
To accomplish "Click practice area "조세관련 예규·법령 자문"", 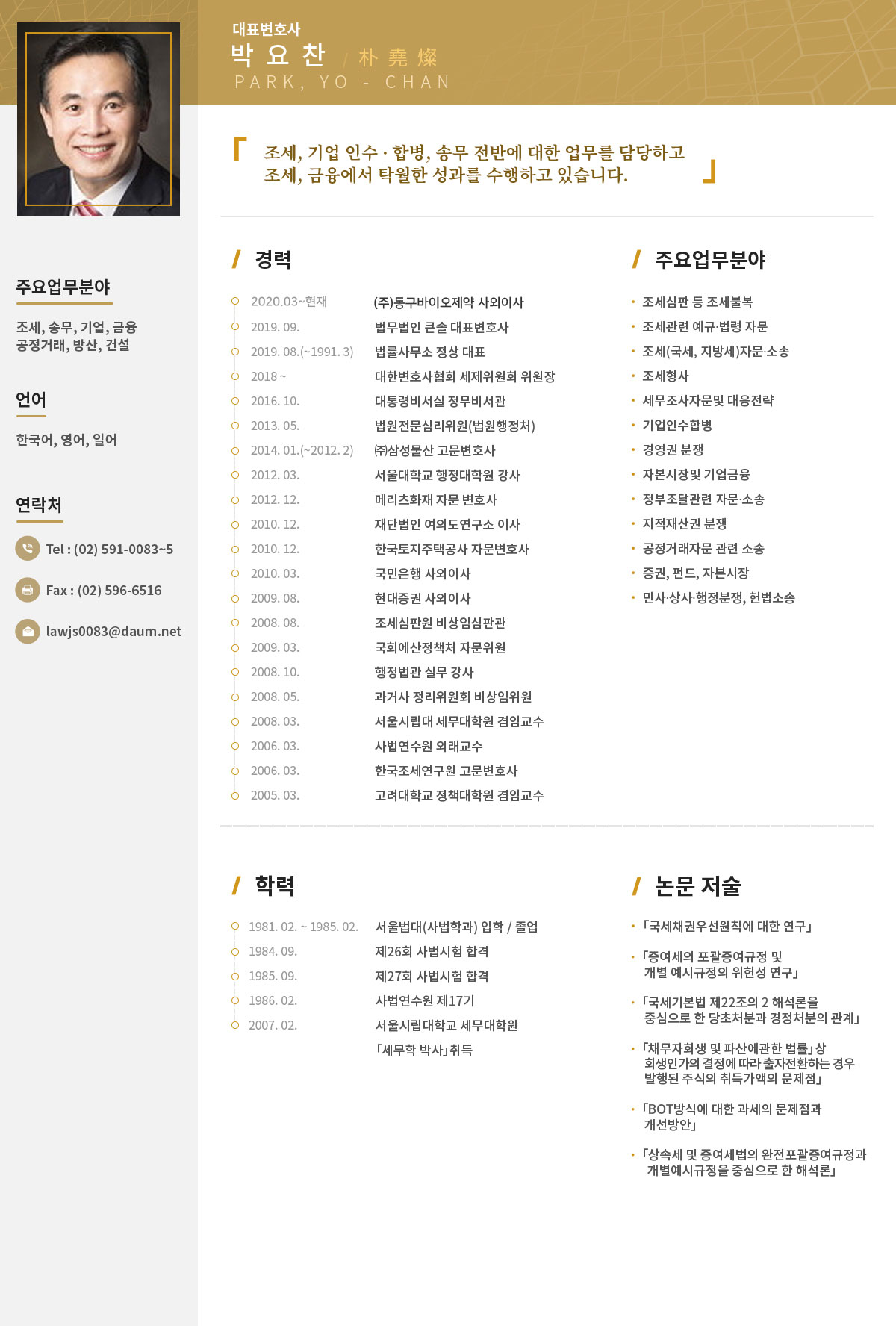I will click(x=705, y=326).
